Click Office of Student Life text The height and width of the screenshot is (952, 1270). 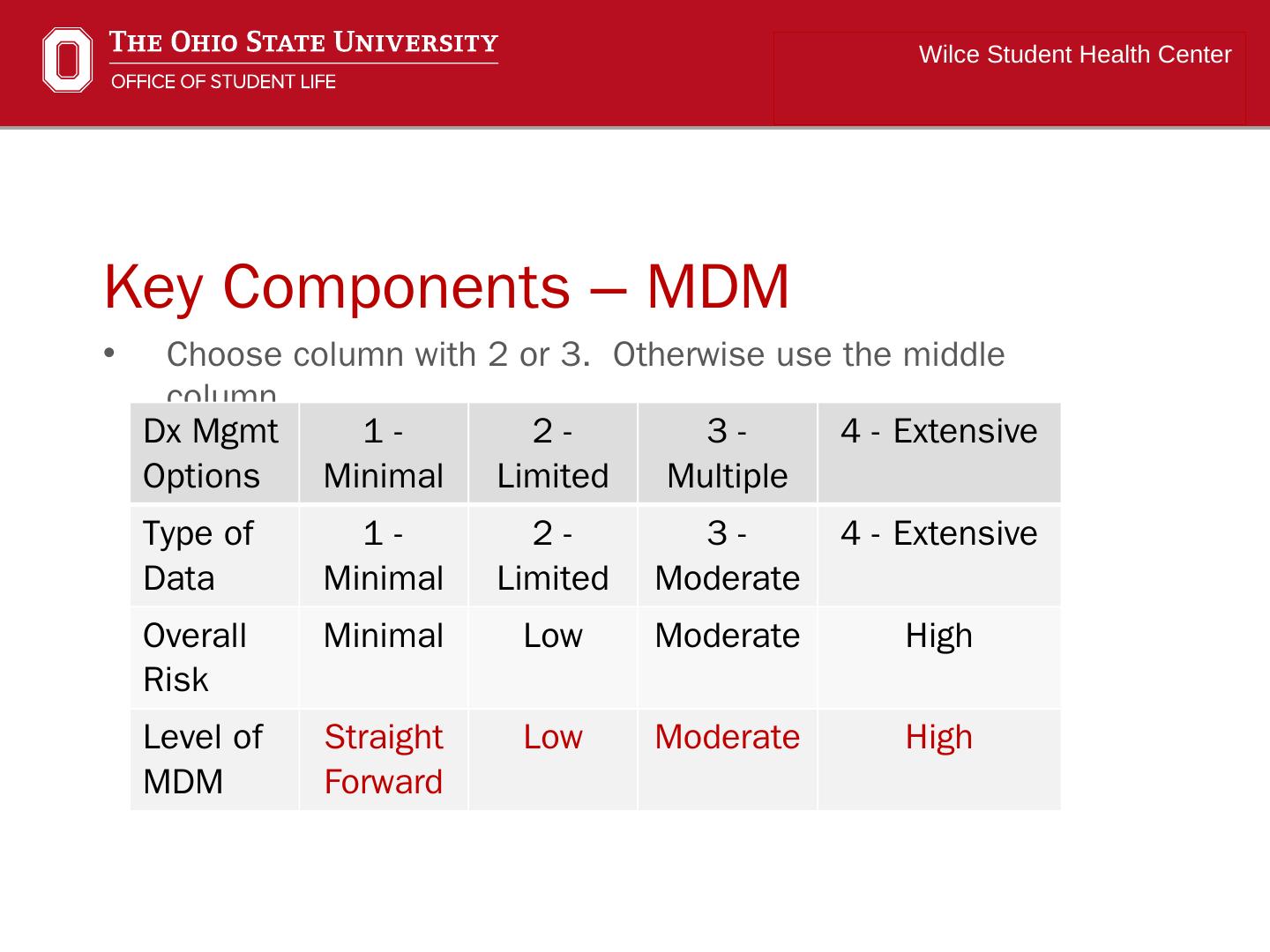pos(223,82)
